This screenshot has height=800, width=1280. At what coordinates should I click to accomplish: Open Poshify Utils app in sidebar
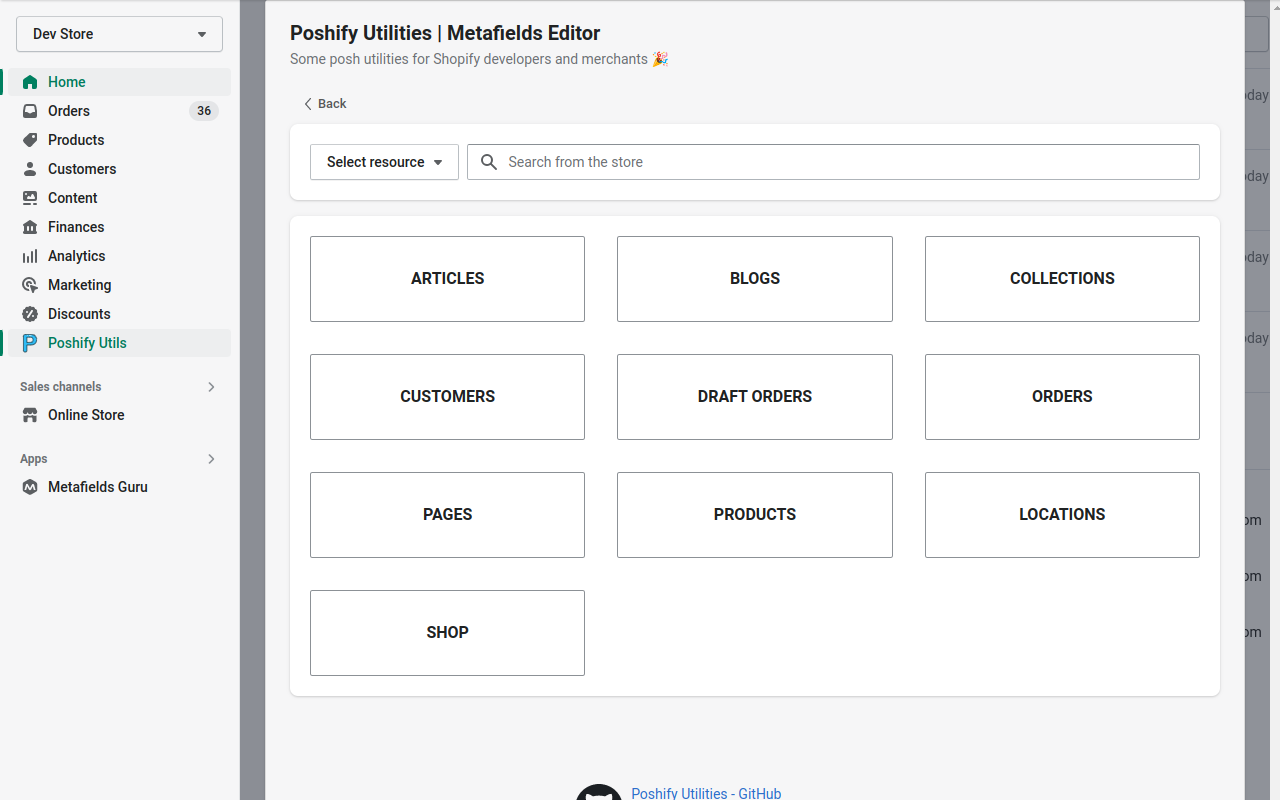[117, 343]
